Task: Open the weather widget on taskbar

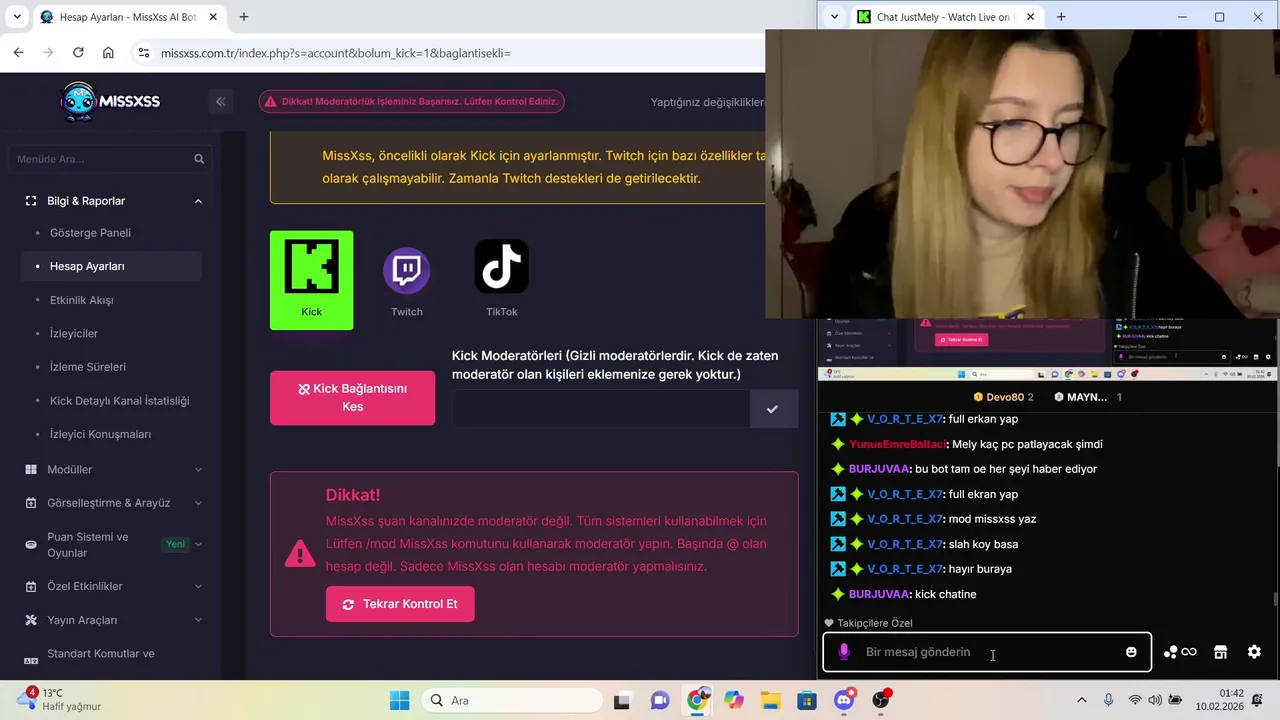Action: point(58,700)
